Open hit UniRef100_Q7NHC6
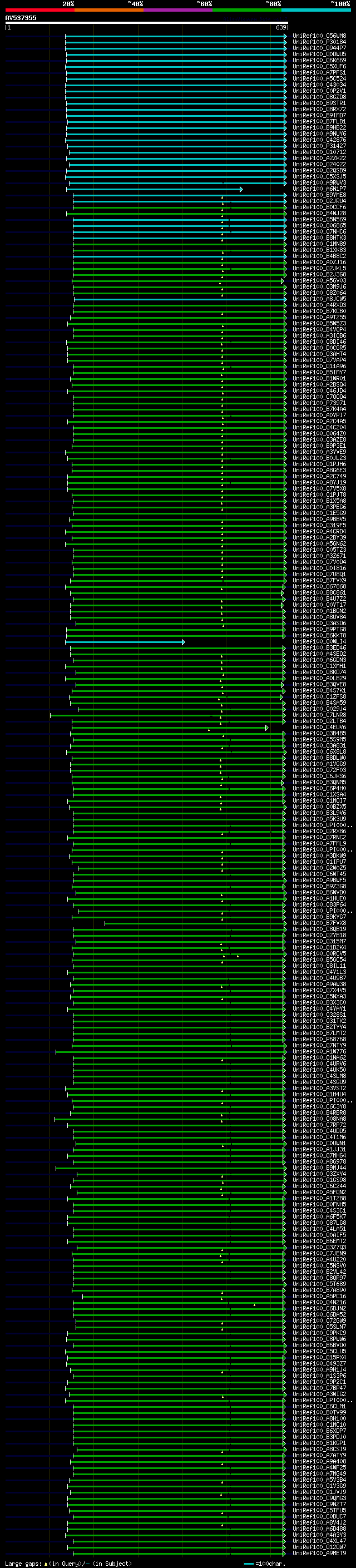The image size is (356, 1568). 319,232
